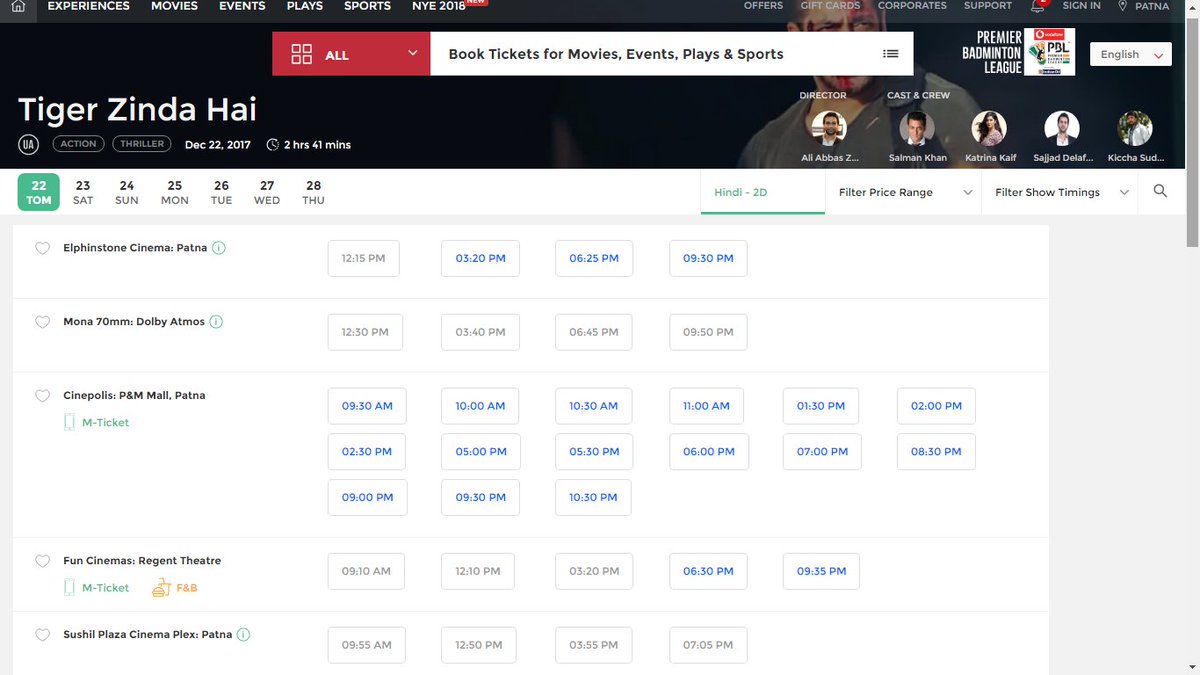
Task: Open Filter Show Timings dropdown
Action: click(1060, 192)
